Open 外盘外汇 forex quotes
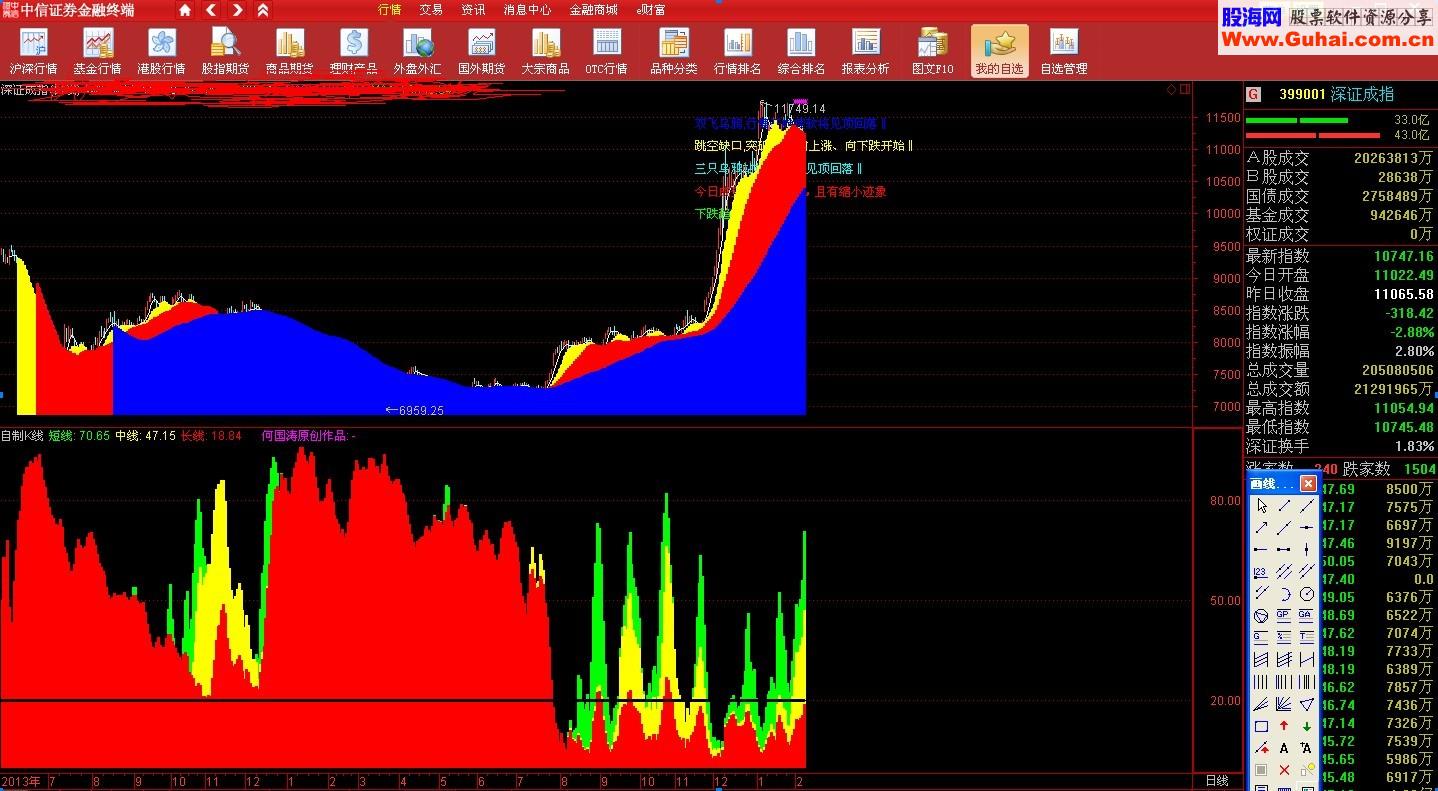Viewport: 1438px width, 791px height. pos(417,50)
